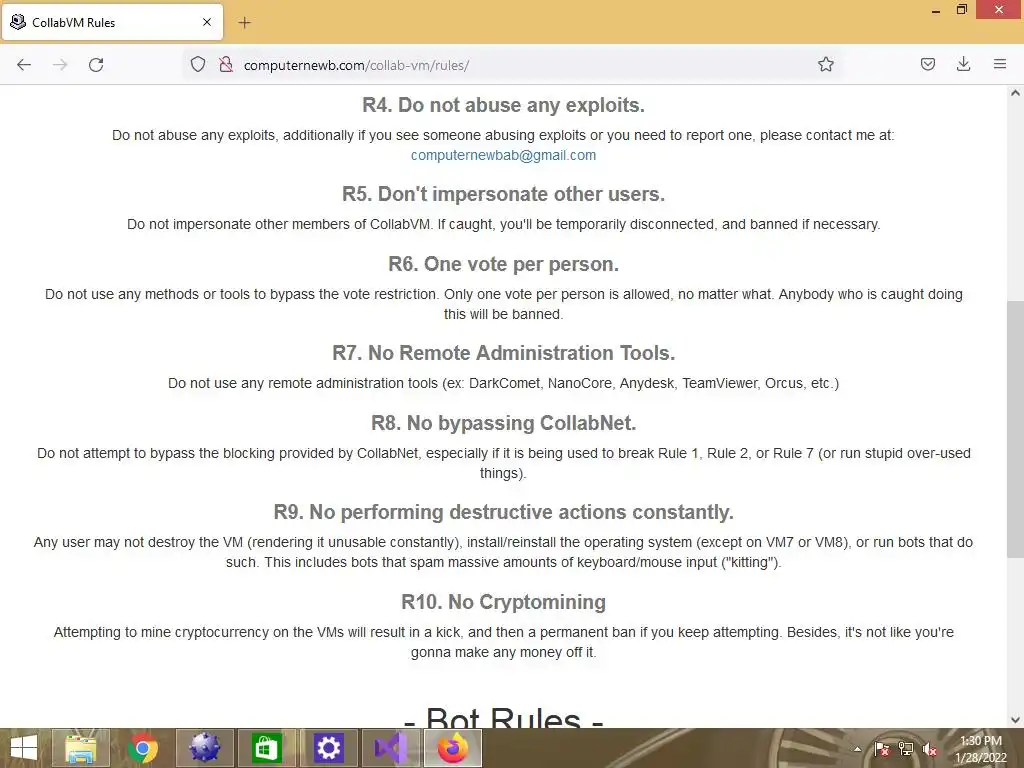Image resolution: width=1024 pixels, height=768 pixels.
Task: Email computernewbab@gmail.com link
Action: point(503,155)
